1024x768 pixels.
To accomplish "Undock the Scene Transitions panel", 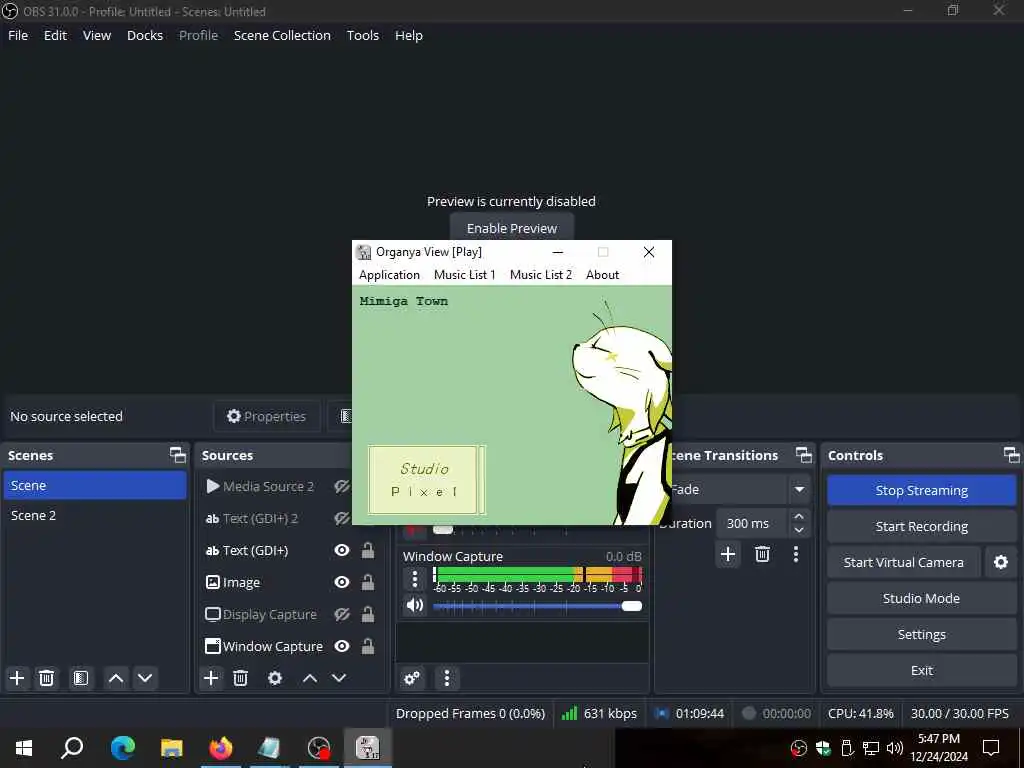I will [804, 455].
